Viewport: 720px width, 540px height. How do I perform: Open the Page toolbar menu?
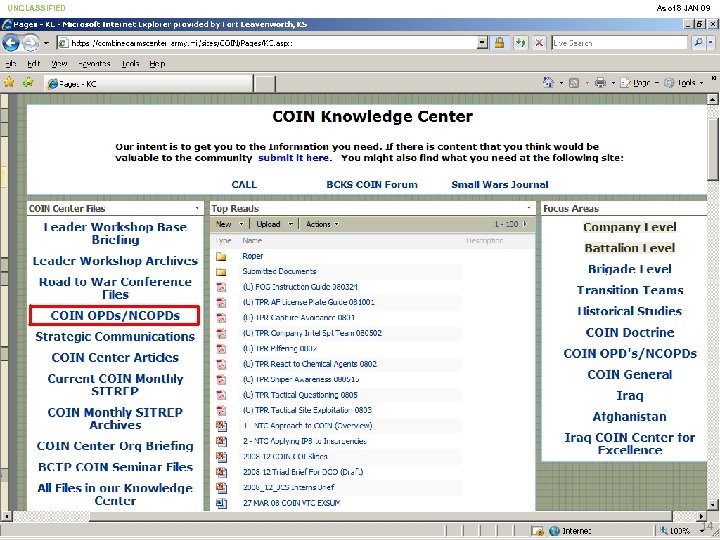[x=639, y=83]
